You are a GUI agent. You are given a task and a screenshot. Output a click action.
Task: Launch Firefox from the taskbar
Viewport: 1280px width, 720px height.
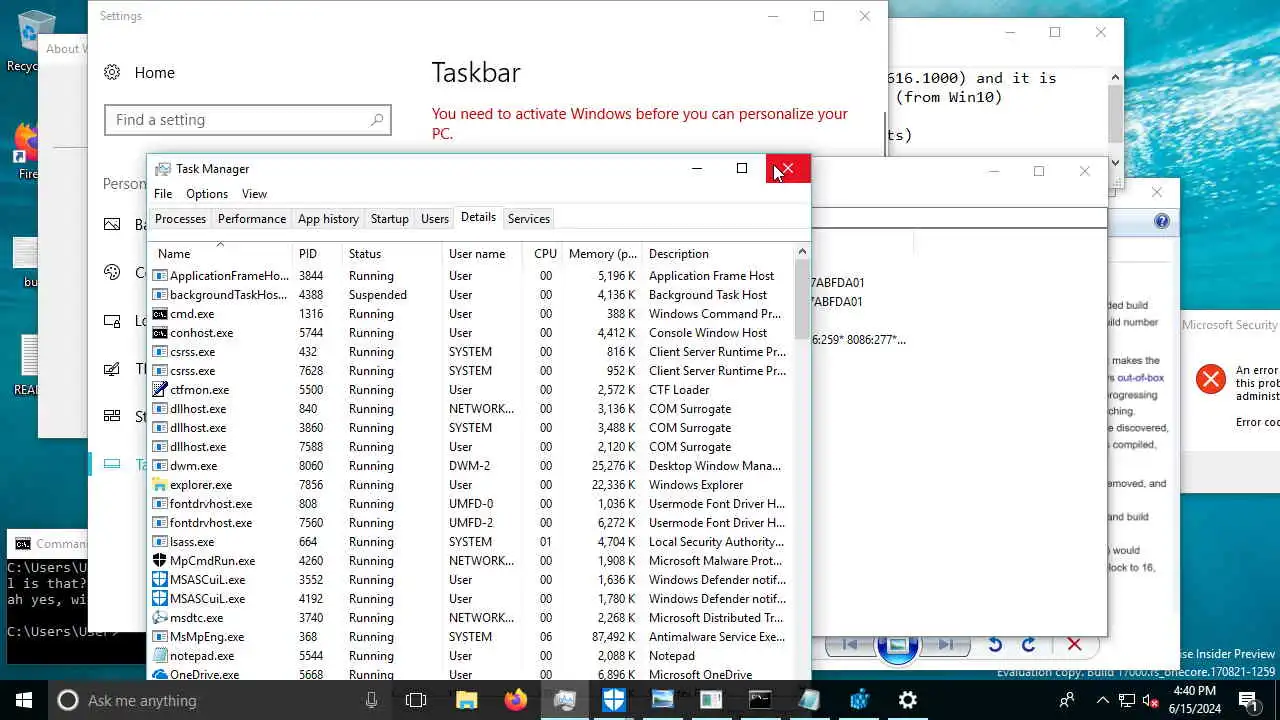coord(516,701)
